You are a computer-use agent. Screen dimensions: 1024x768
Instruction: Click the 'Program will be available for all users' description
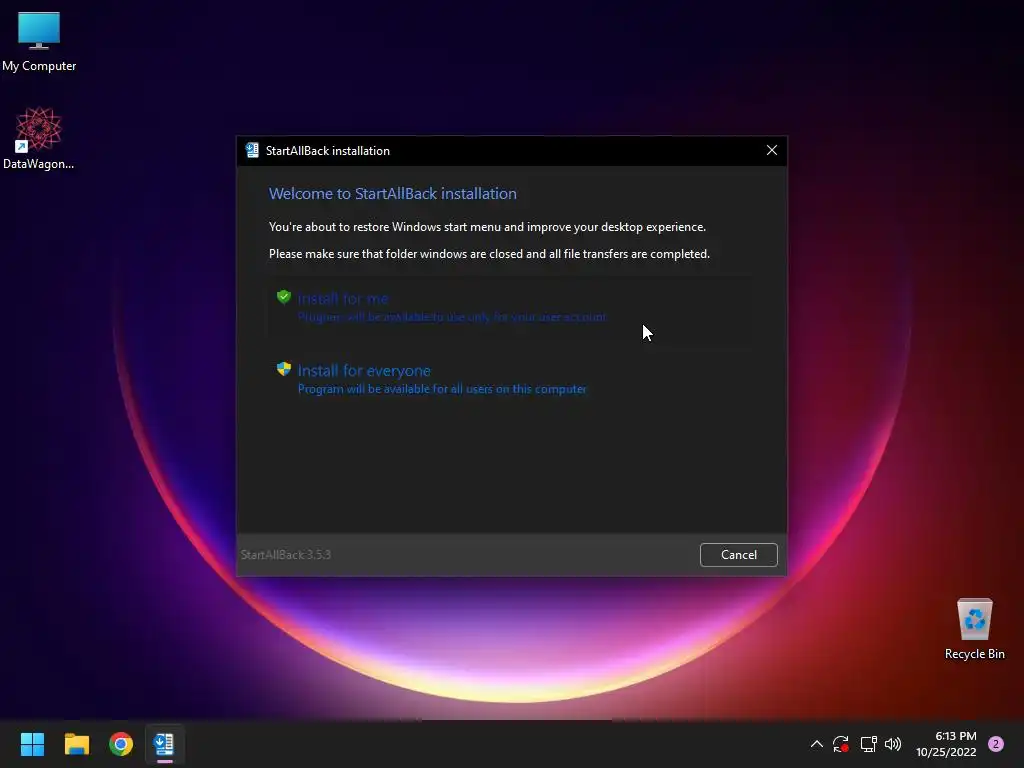point(442,389)
